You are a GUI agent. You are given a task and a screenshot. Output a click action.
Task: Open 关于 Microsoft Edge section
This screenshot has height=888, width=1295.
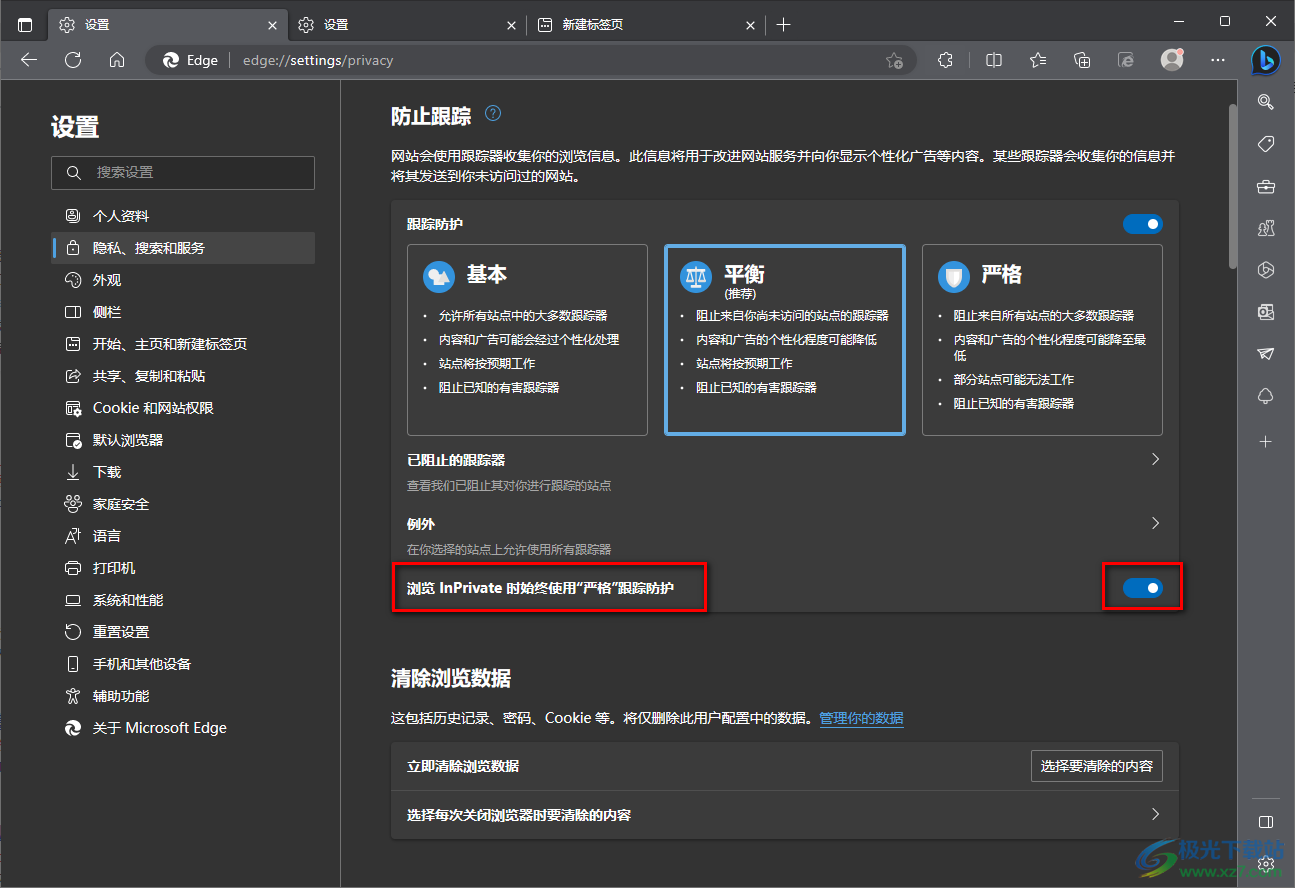click(x=183, y=728)
